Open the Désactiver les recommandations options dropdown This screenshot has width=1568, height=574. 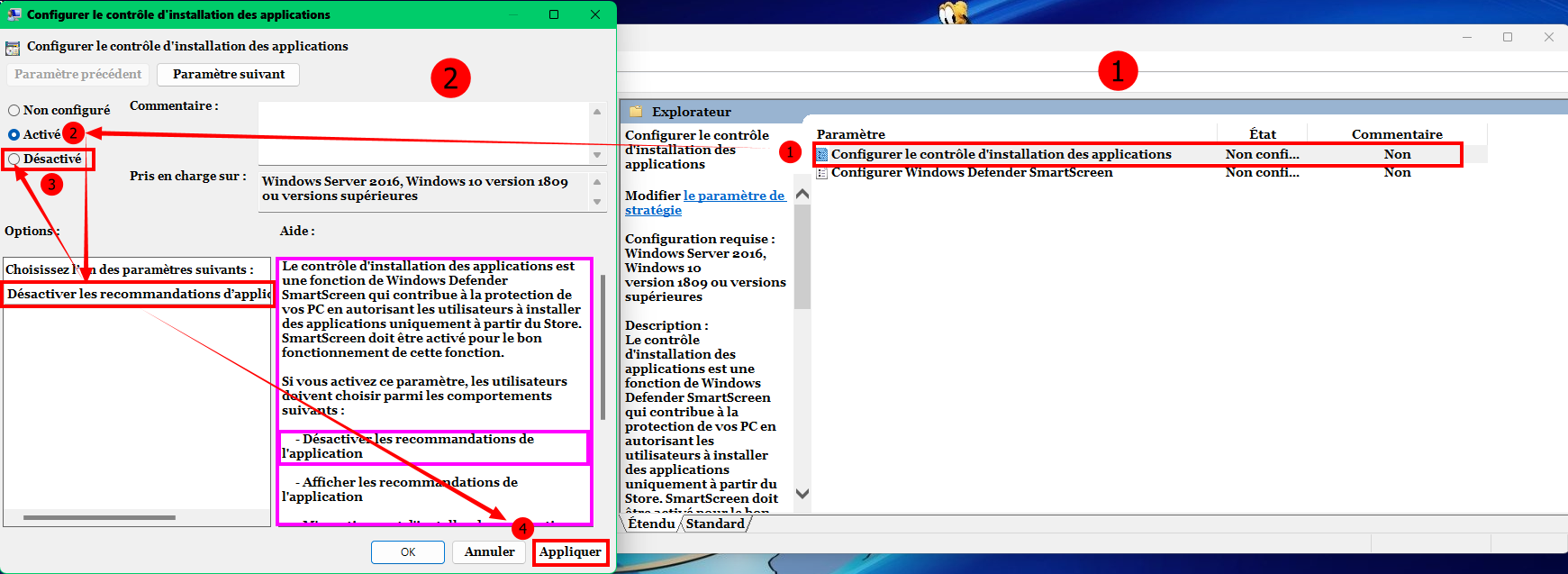pyautogui.click(x=138, y=294)
